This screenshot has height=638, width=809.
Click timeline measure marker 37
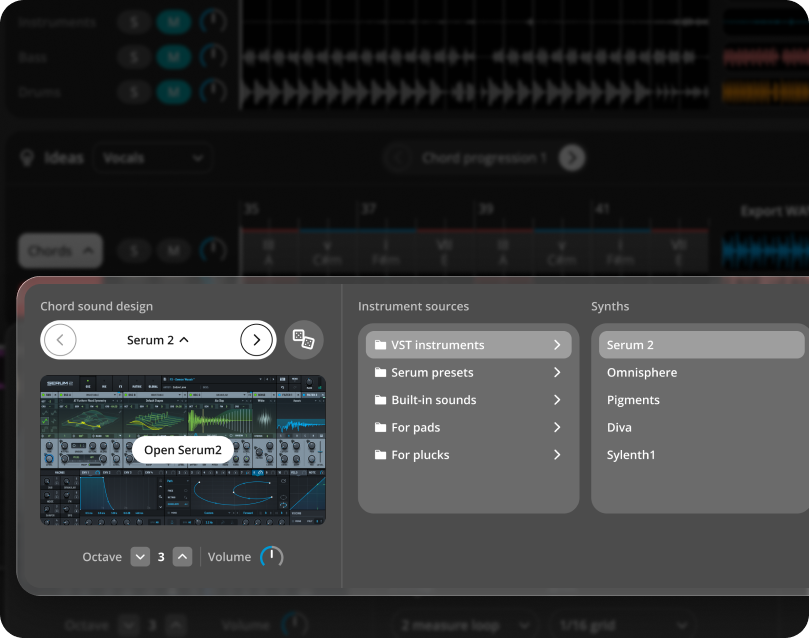(x=368, y=209)
